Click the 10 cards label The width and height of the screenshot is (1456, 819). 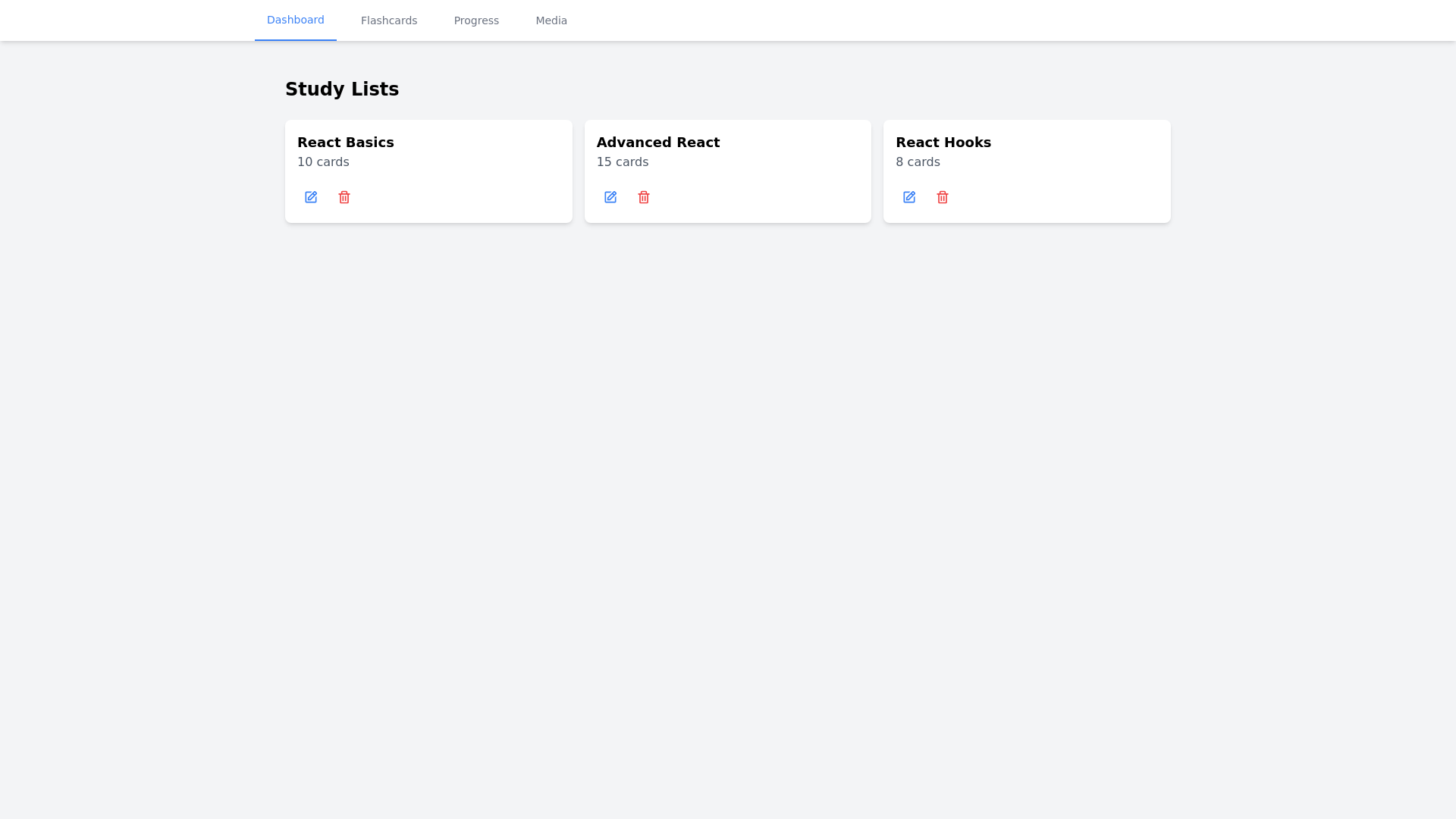(323, 162)
